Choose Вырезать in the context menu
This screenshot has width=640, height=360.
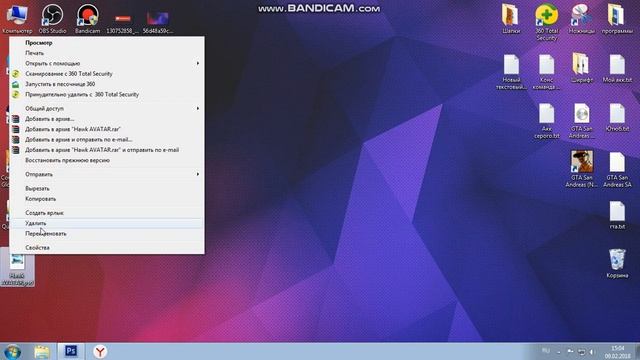point(107,189)
